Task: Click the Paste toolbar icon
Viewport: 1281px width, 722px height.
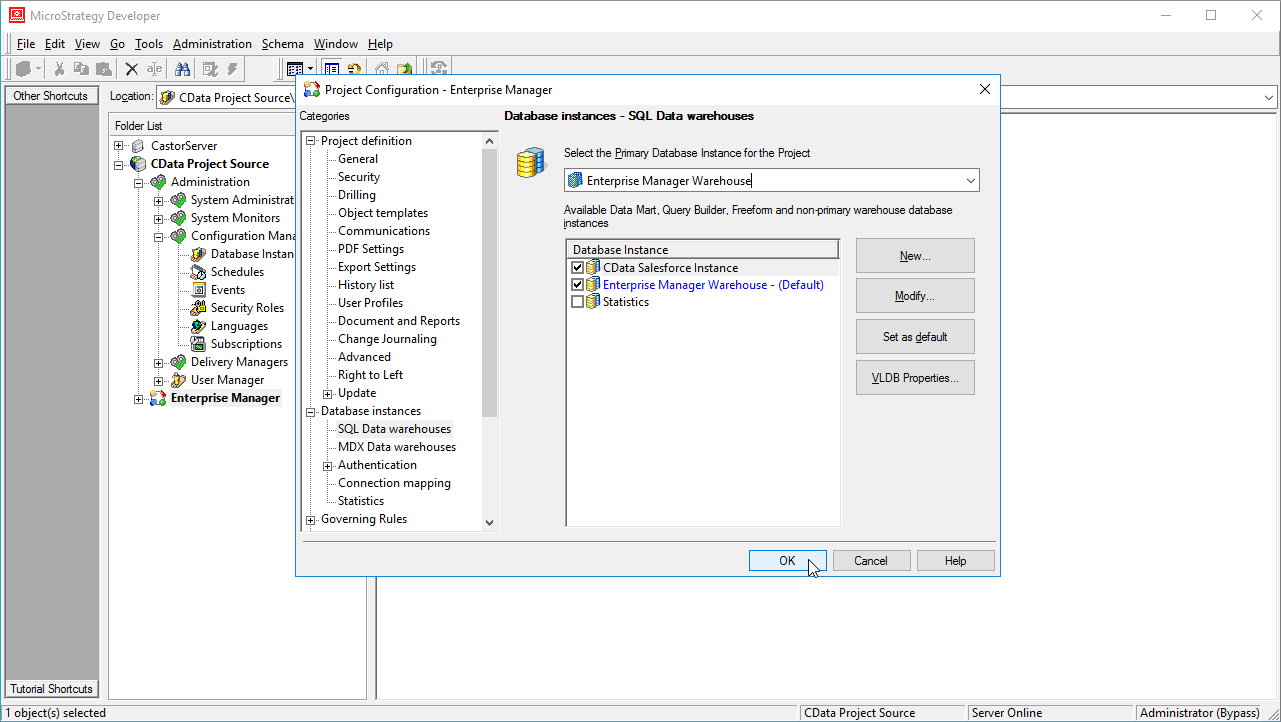Action: tap(103, 68)
